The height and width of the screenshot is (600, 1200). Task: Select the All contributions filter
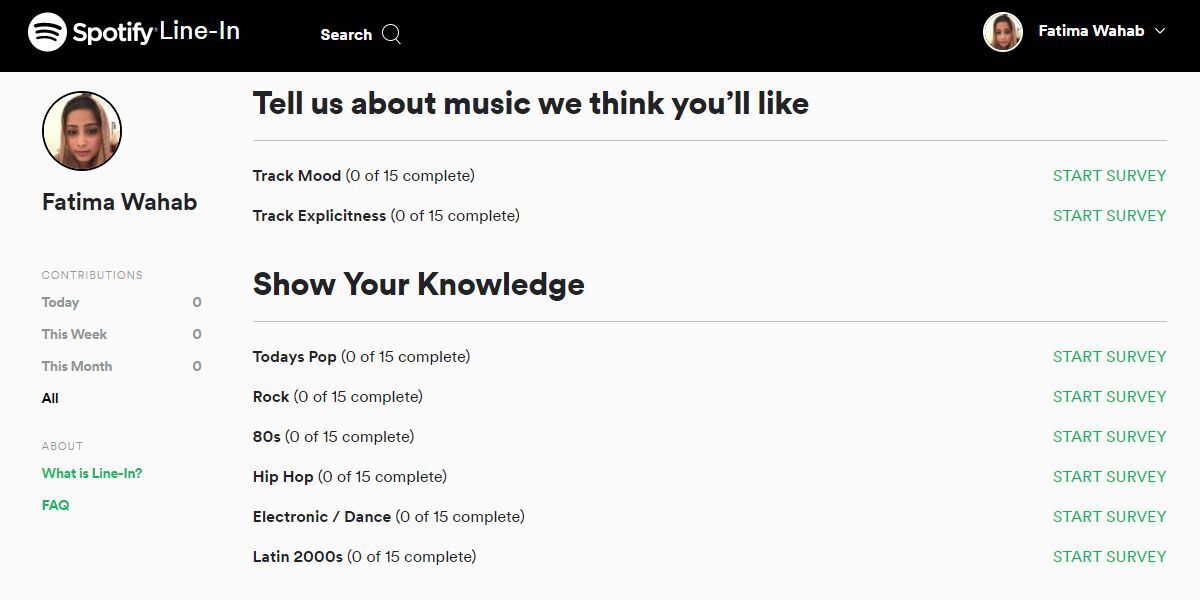click(50, 398)
